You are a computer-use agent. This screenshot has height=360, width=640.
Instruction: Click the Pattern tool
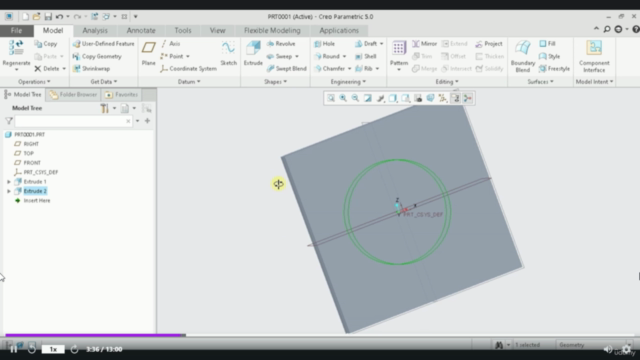[399, 55]
